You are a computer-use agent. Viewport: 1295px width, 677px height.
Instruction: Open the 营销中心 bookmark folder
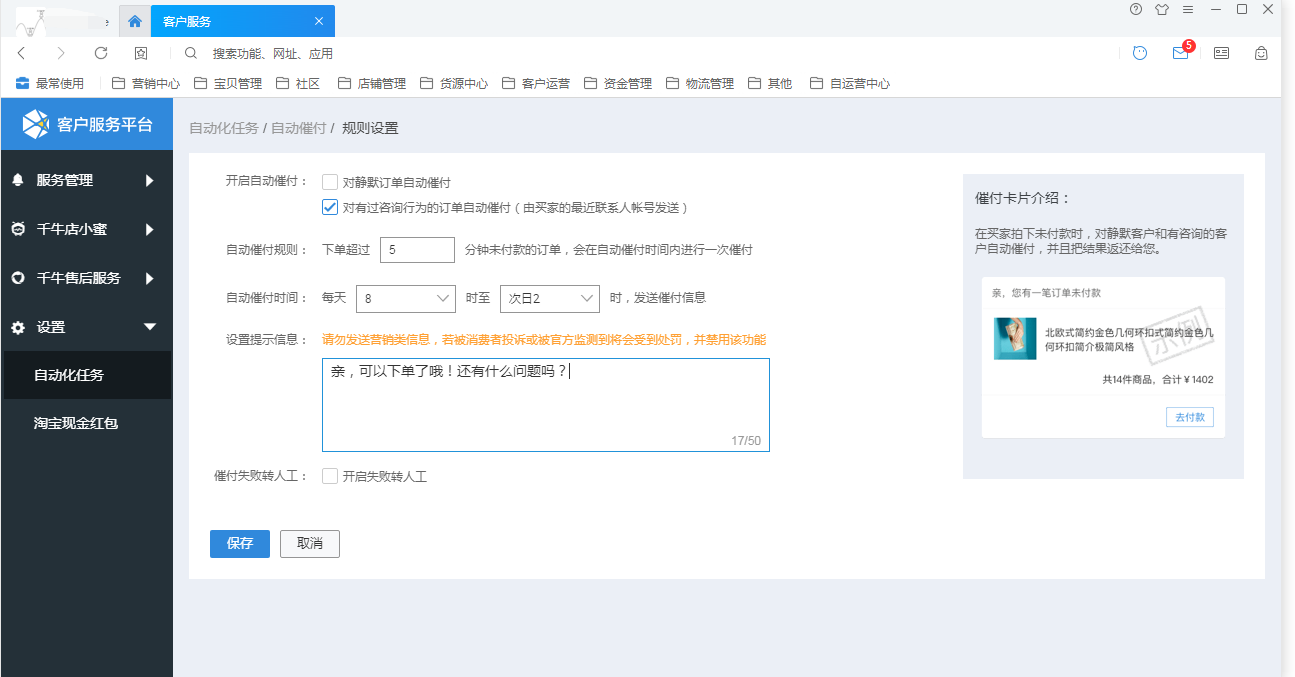tap(147, 84)
